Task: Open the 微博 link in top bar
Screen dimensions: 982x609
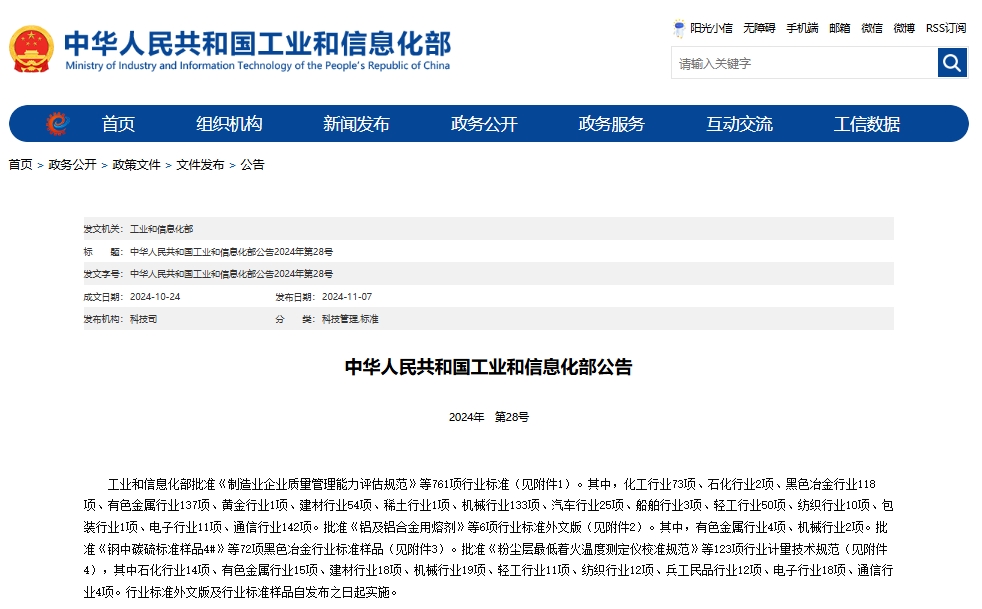Action: [904, 28]
